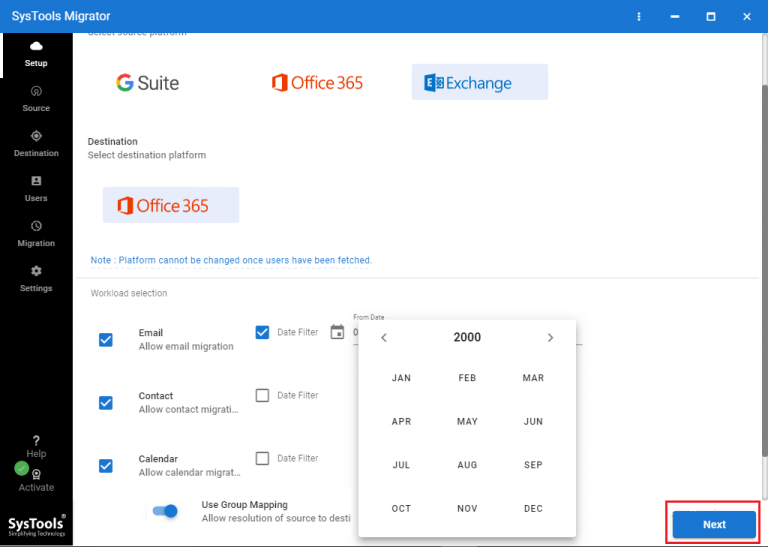Disable the Email Date Filter checkbox
Screen dimensions: 768x547
click(262, 332)
